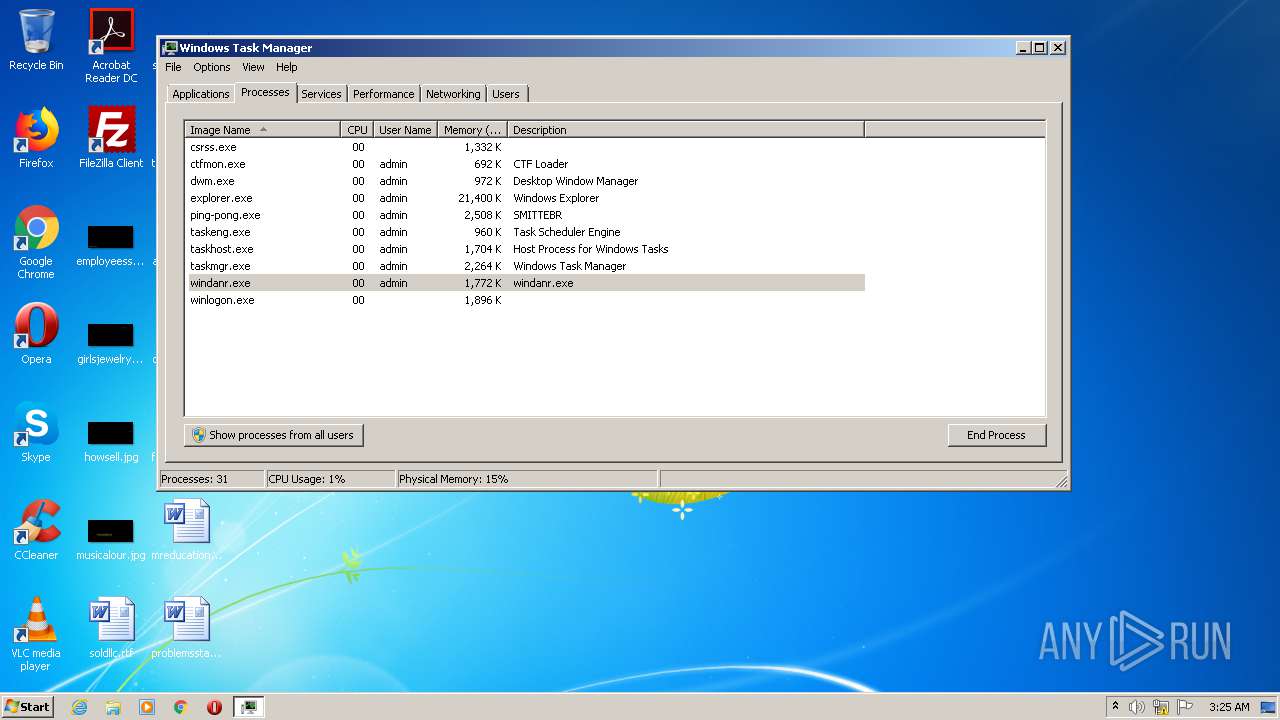Open mreducation Word document icon

click(x=186, y=529)
